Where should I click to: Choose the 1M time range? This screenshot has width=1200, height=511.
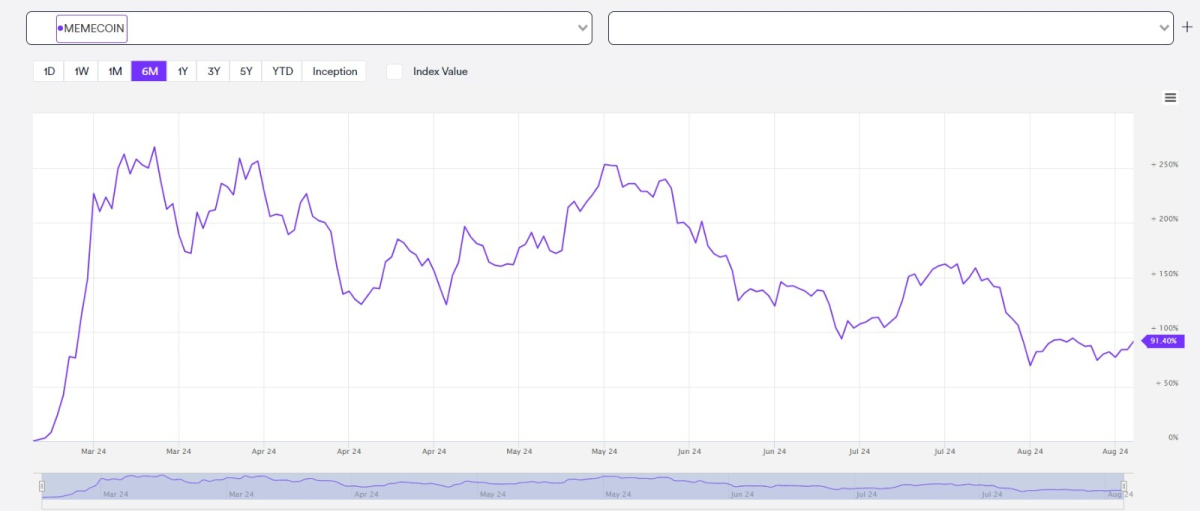115,71
